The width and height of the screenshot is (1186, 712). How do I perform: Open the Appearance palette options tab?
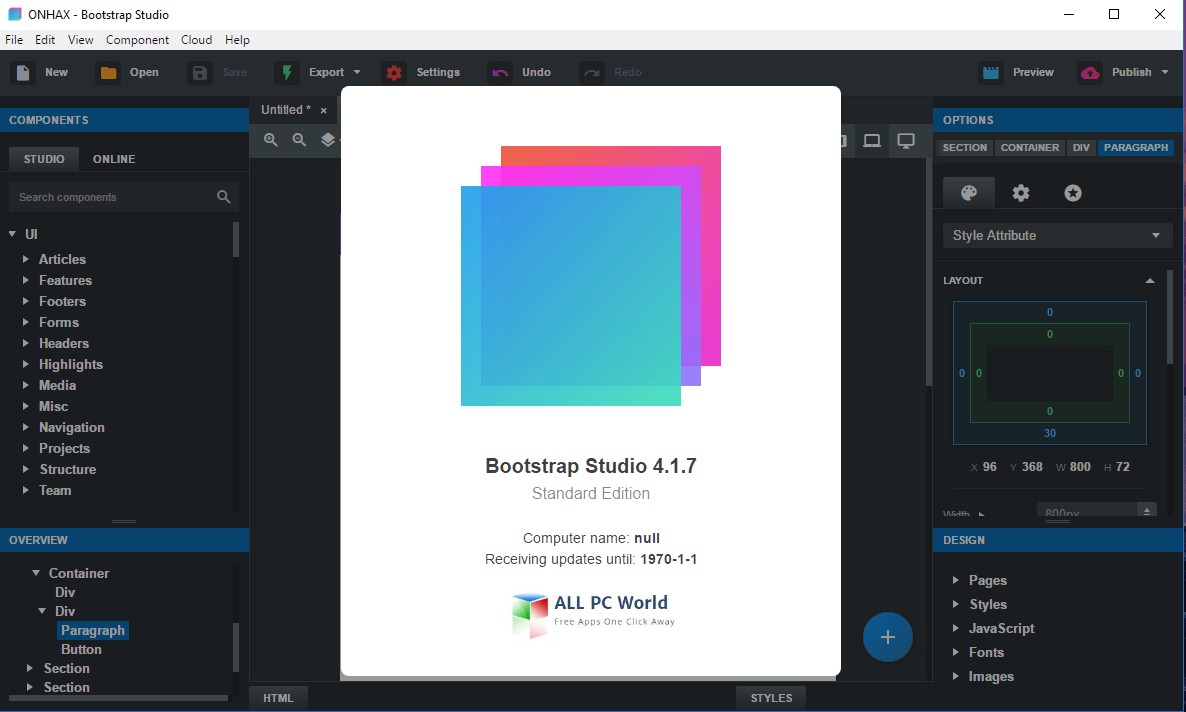969,193
